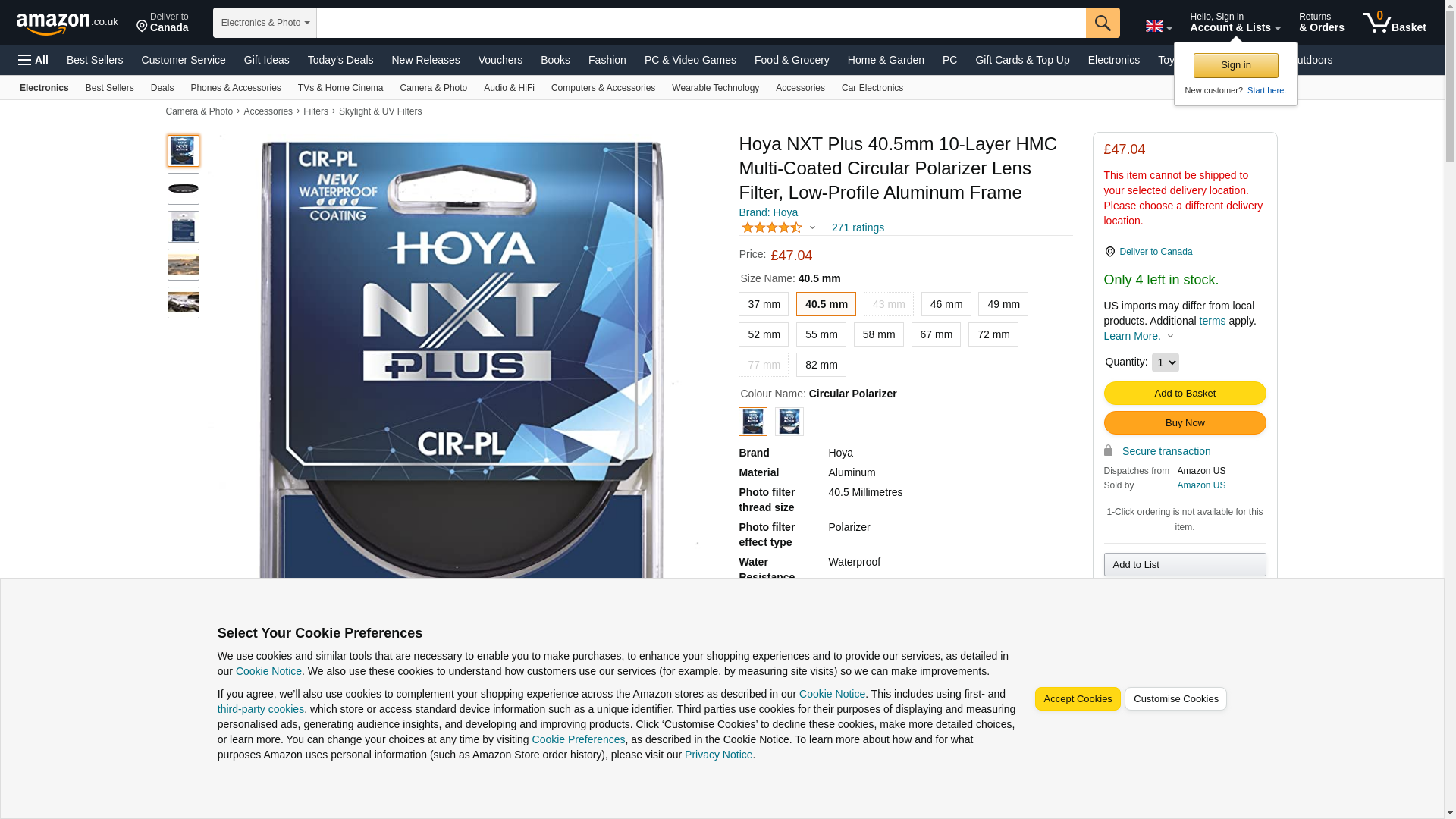
Task: Click the UK flag language selector
Action: pos(1157,27)
